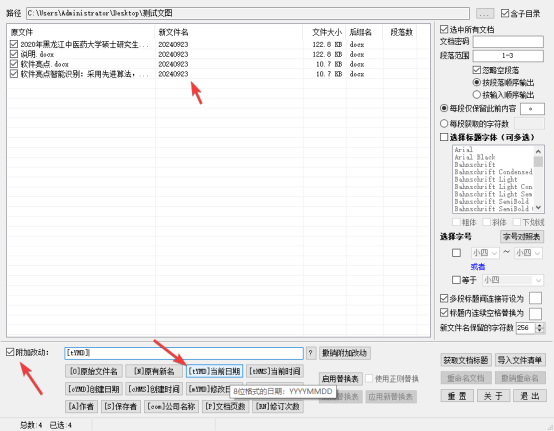Click font list scroll-up arrow

[x=538, y=151]
